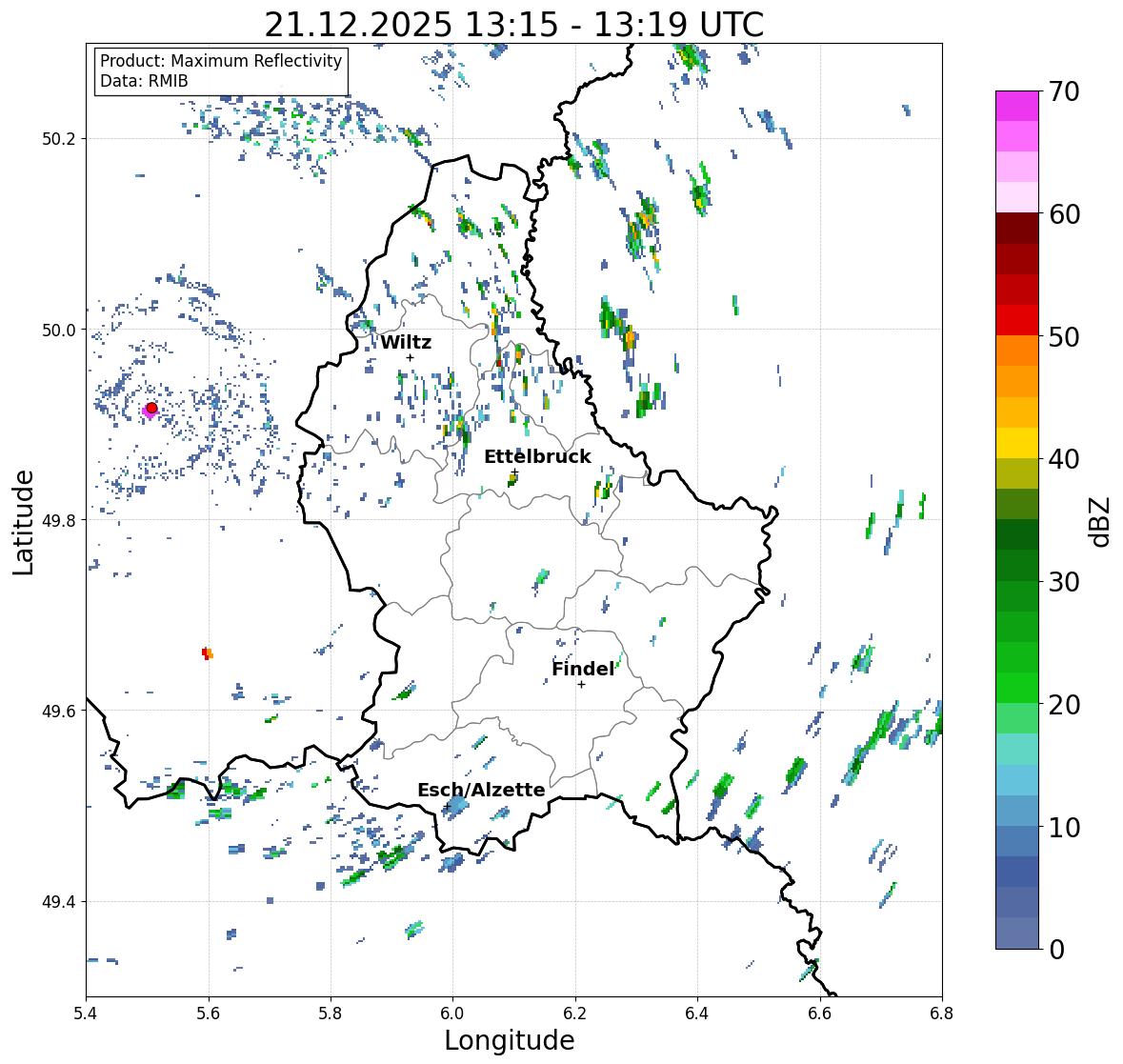Click the colorbar tick label 0
Image resolution: width=1123 pixels, height=1064 pixels.
(x=1057, y=950)
